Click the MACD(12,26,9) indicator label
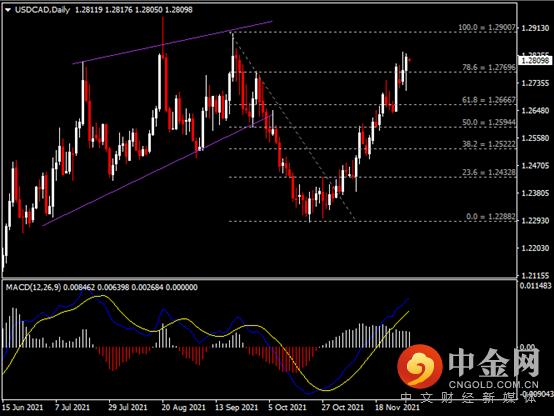The width and height of the screenshot is (554, 416). pos(33,287)
